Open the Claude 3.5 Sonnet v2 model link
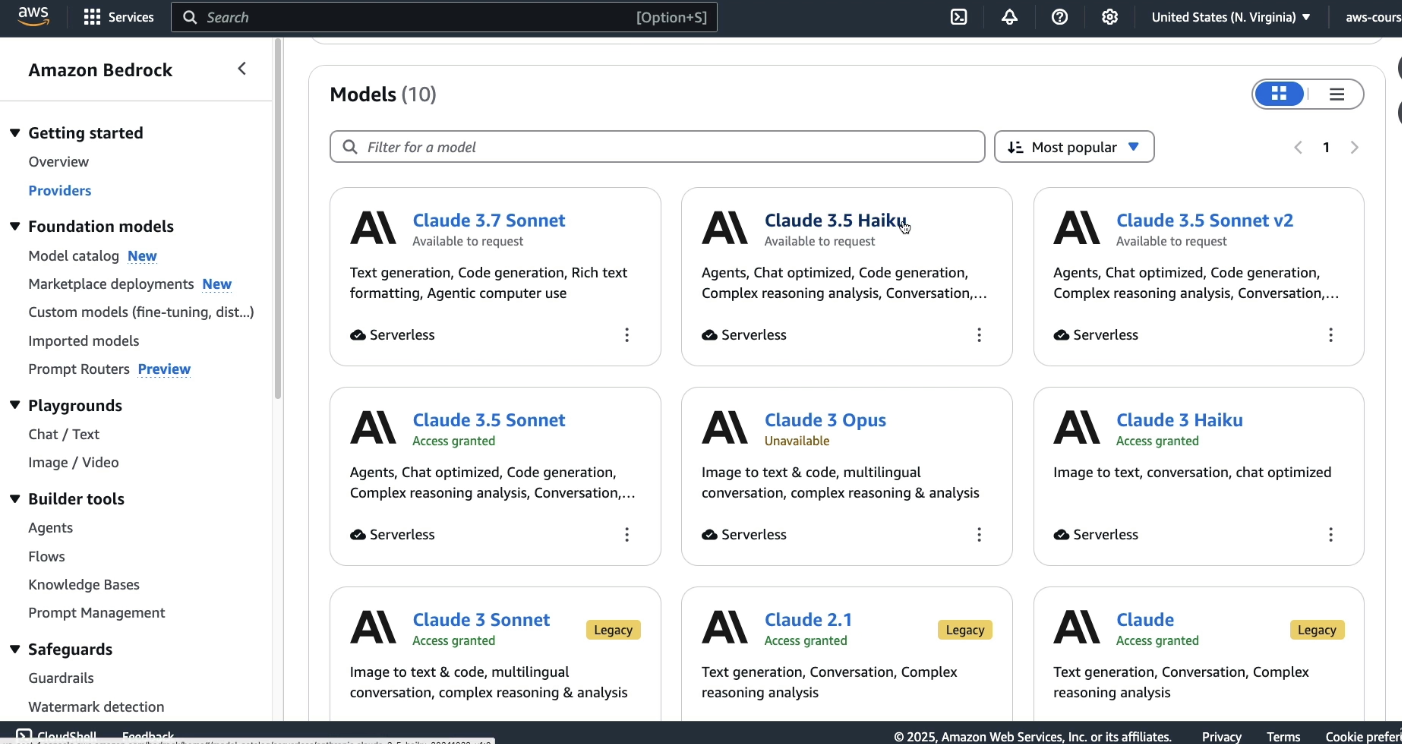Image resolution: width=1402 pixels, height=744 pixels. [1205, 220]
